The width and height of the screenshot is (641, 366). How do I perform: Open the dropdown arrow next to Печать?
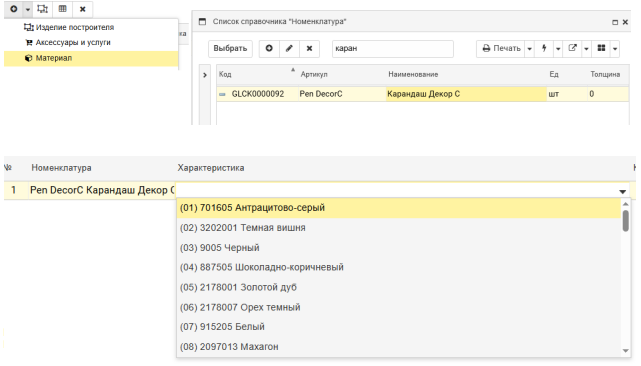coord(529,49)
